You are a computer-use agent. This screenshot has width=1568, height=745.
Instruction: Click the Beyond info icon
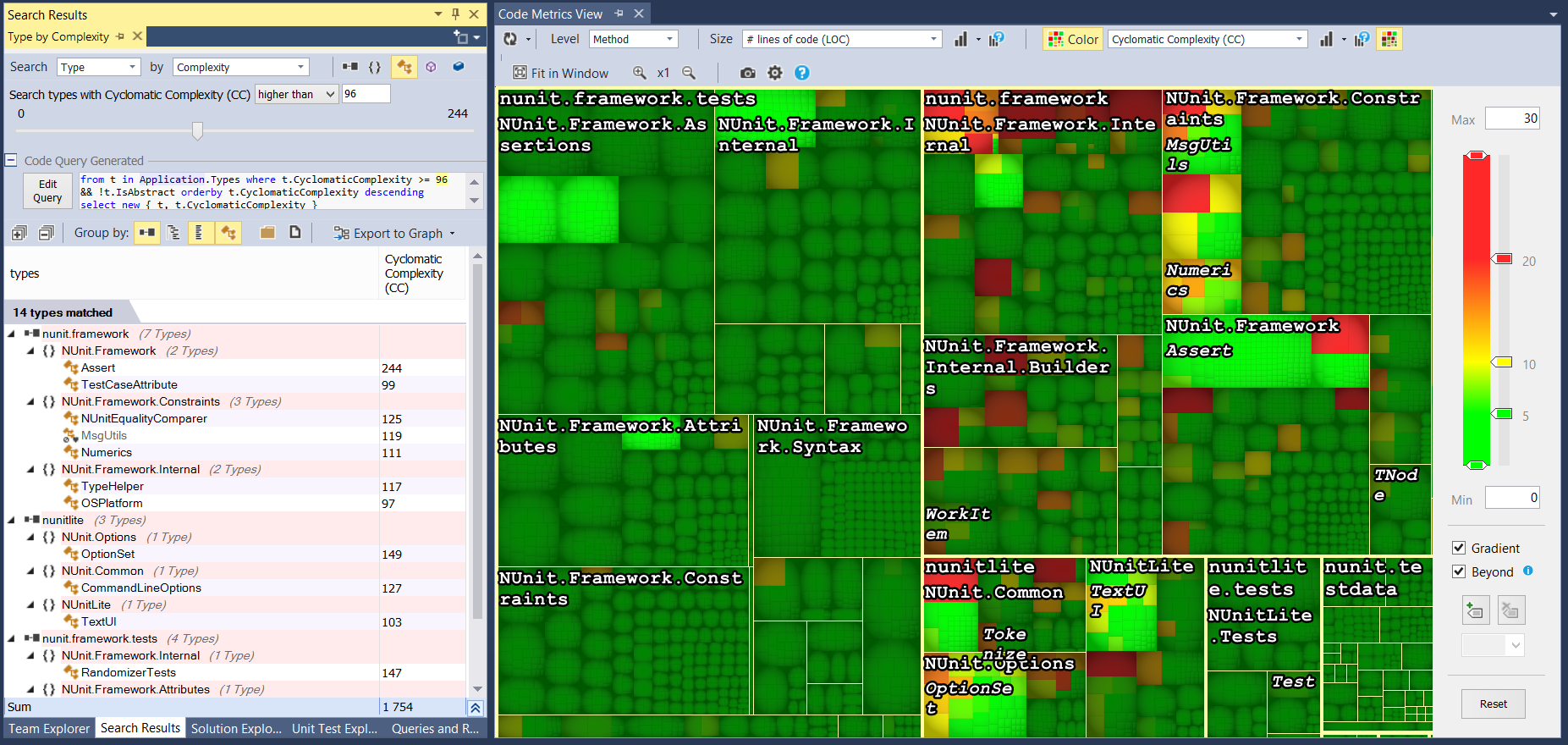point(1528,571)
